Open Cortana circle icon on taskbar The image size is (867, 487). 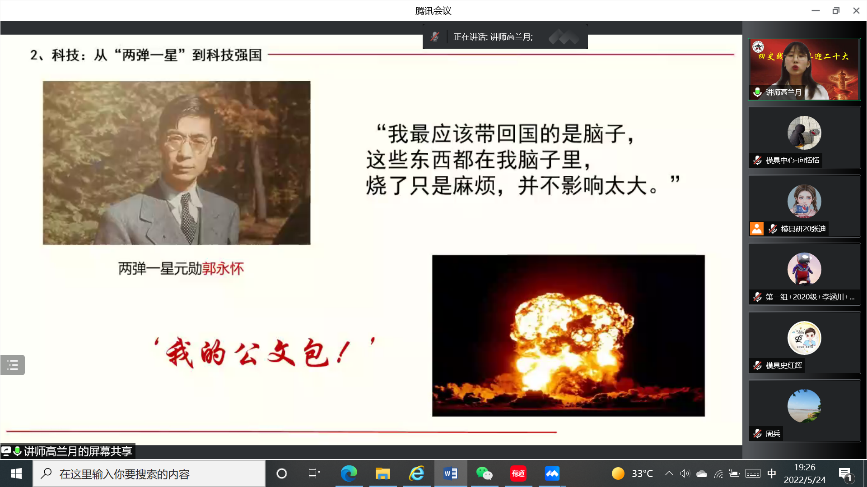[281, 474]
